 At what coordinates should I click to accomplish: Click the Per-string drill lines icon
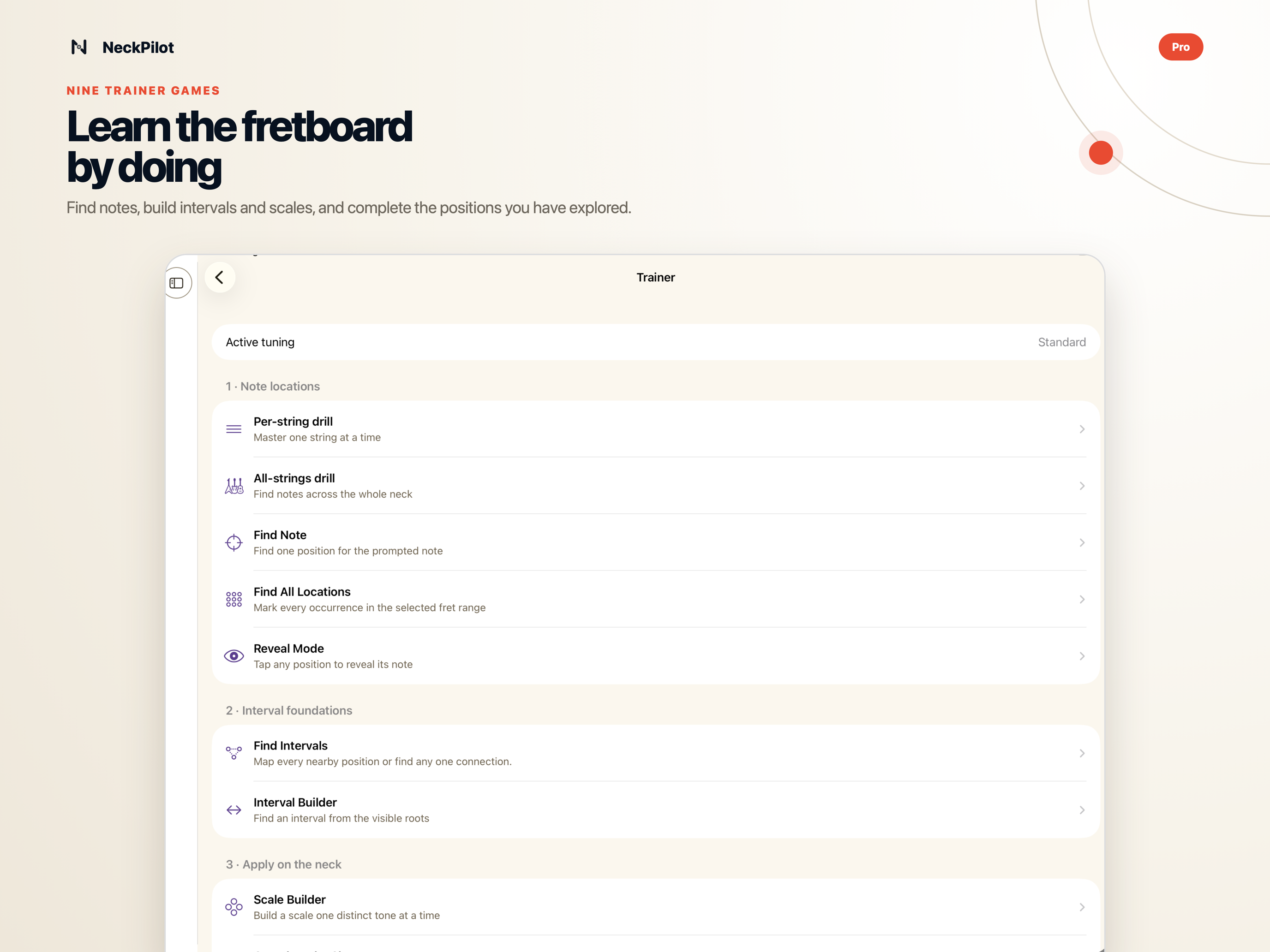pyautogui.click(x=234, y=429)
